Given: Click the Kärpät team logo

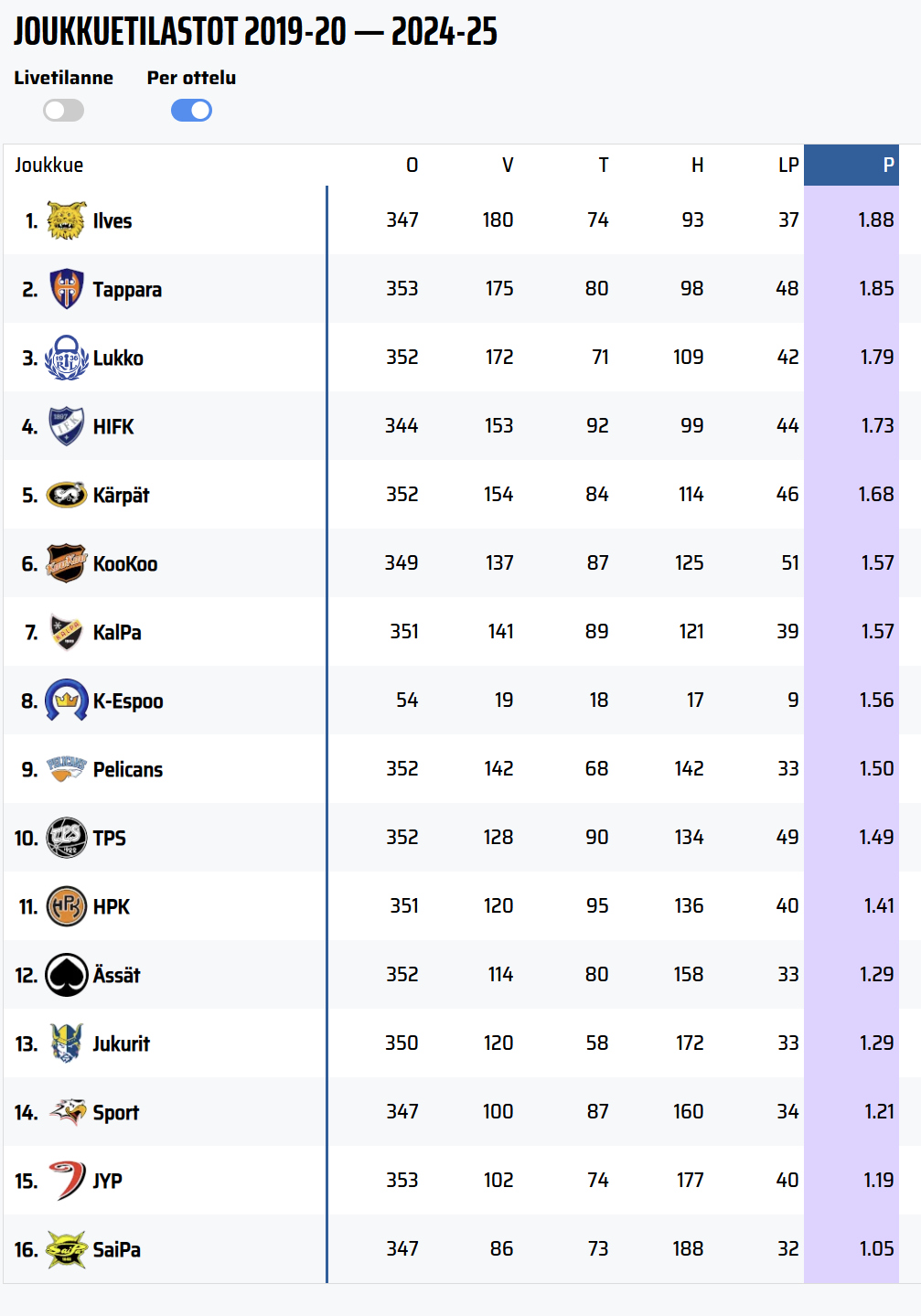Looking at the screenshot, I should point(67,495).
